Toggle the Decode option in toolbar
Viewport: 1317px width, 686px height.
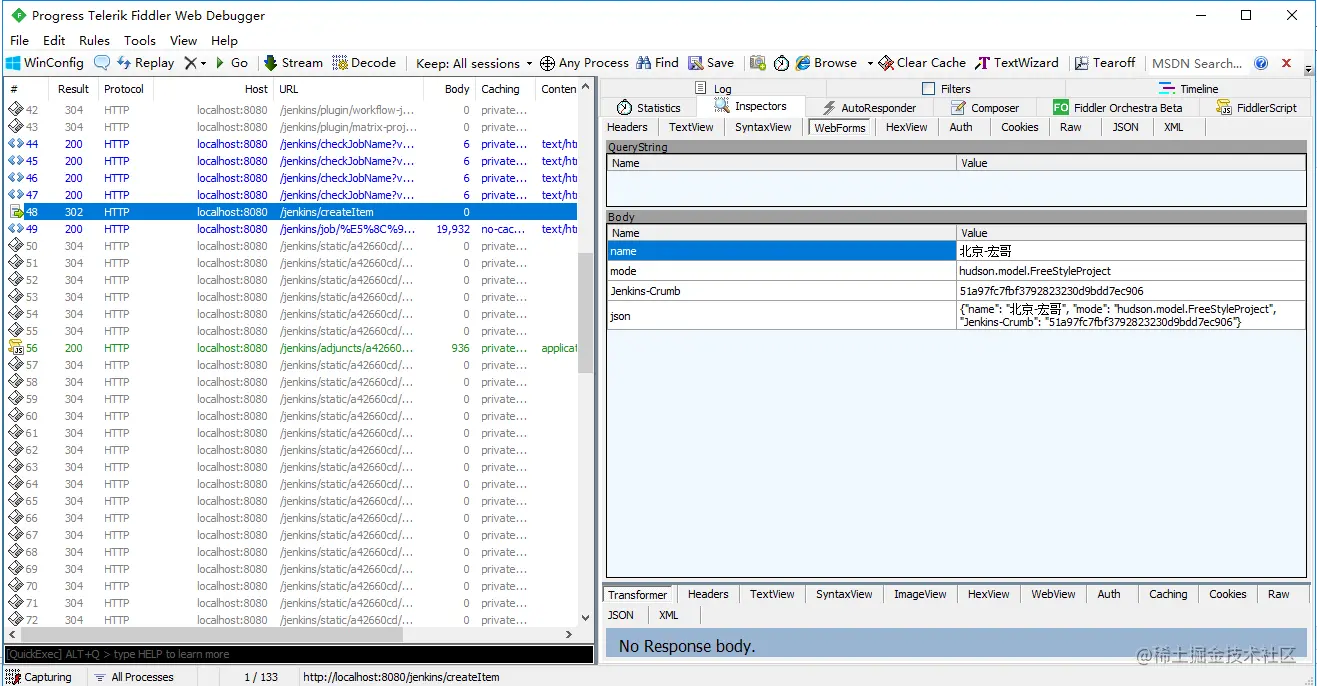pos(364,62)
